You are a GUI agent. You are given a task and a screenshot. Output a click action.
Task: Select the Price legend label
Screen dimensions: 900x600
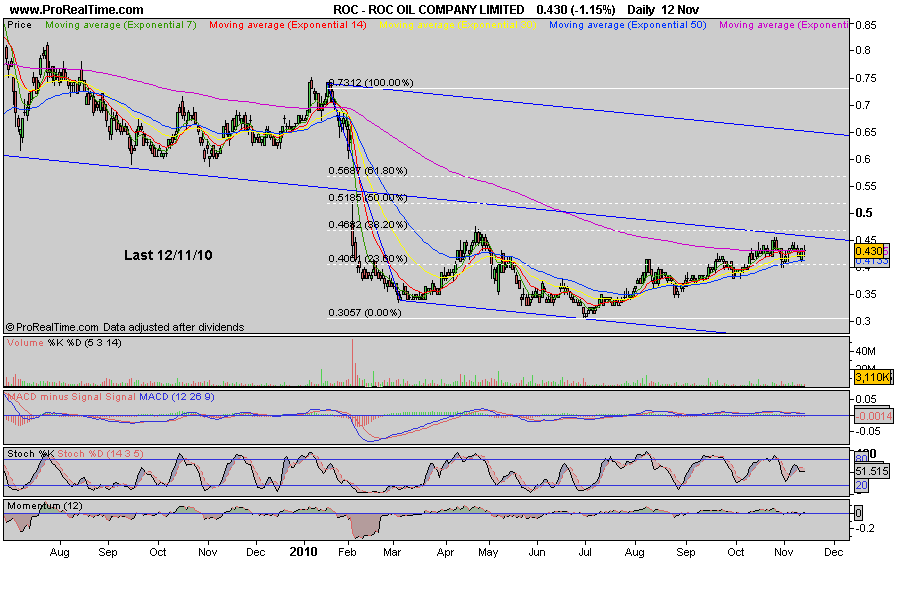[x=20, y=25]
